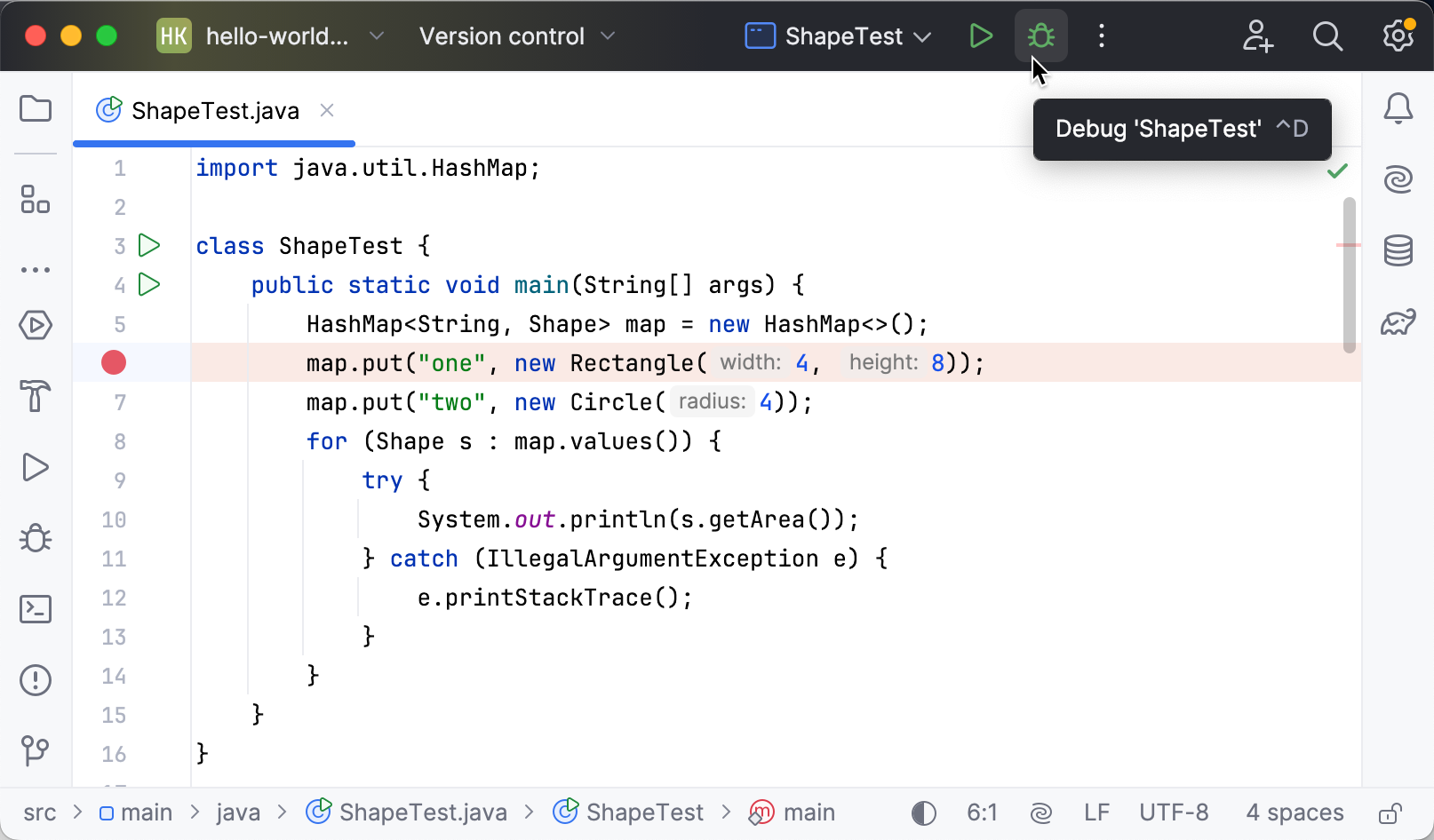
Task: Show the Notifications bell panel
Action: (1398, 109)
